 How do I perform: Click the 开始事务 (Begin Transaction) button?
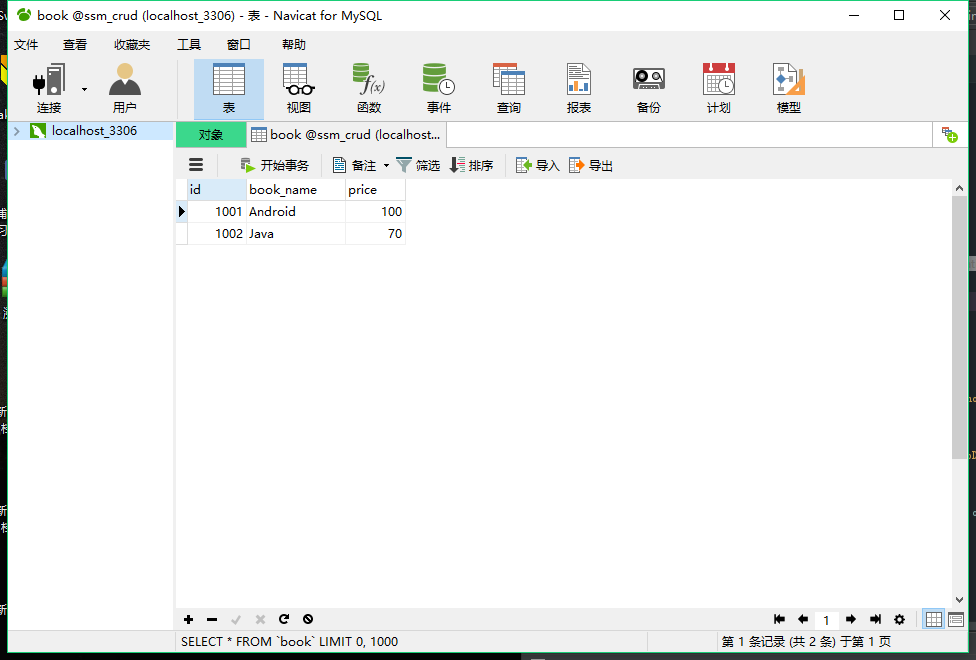pos(275,165)
